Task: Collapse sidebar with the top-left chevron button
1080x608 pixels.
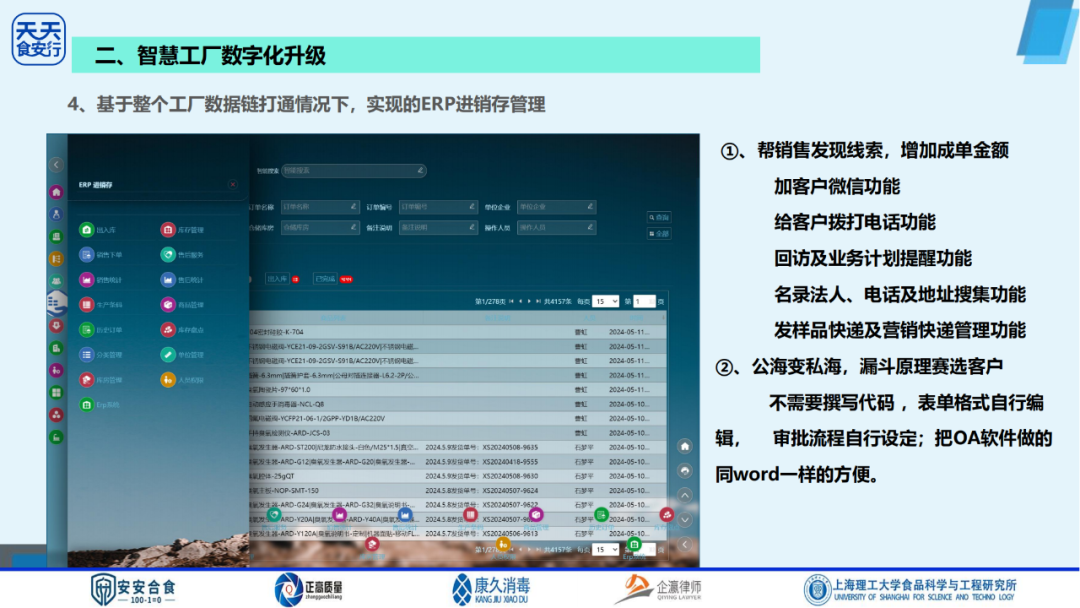Action: (56, 165)
